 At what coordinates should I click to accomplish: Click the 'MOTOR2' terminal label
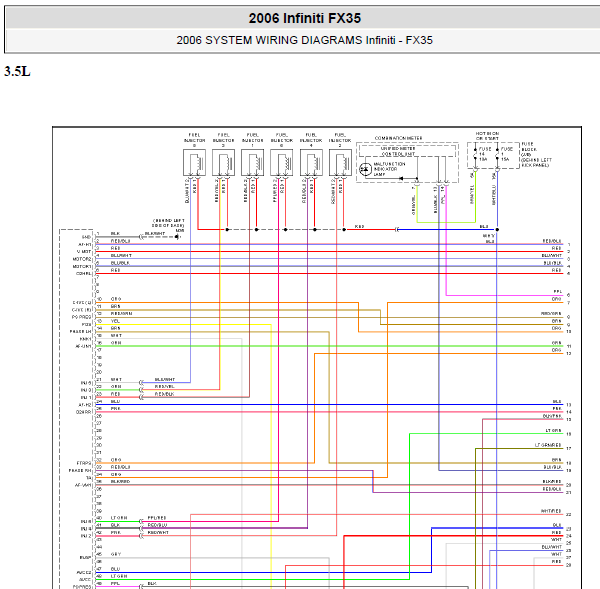coord(82,259)
